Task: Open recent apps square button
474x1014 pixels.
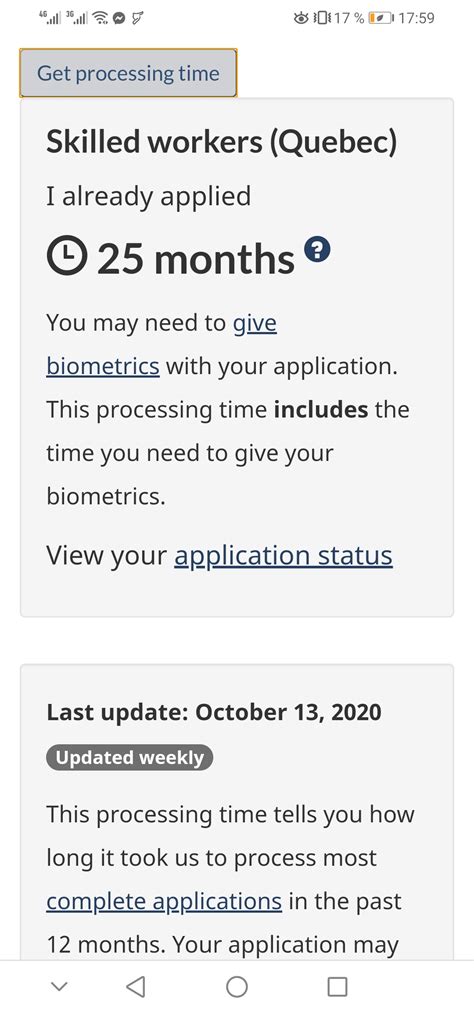Action: [338, 986]
